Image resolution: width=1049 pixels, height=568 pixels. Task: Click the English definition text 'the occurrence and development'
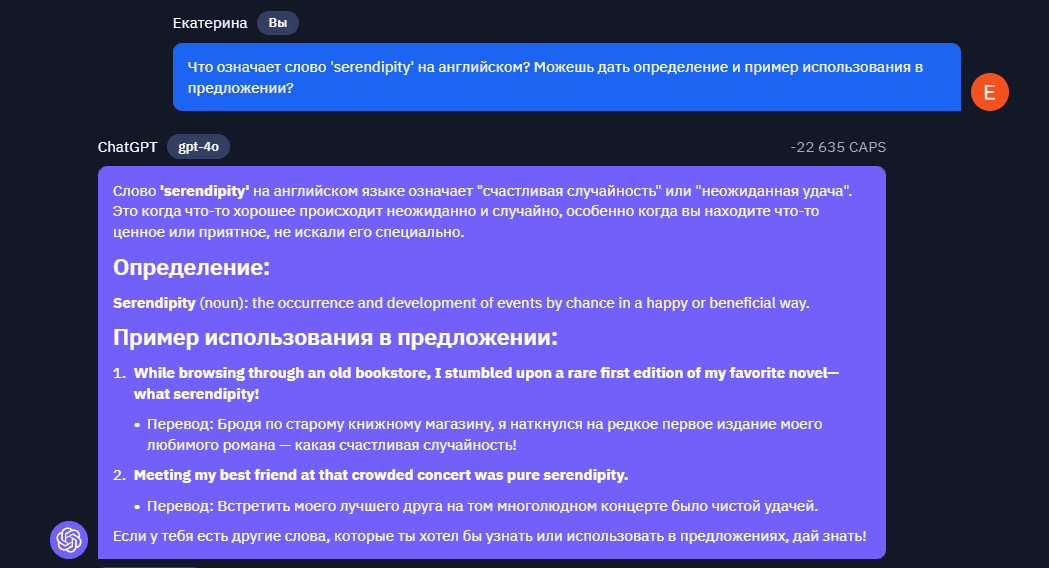click(x=531, y=303)
